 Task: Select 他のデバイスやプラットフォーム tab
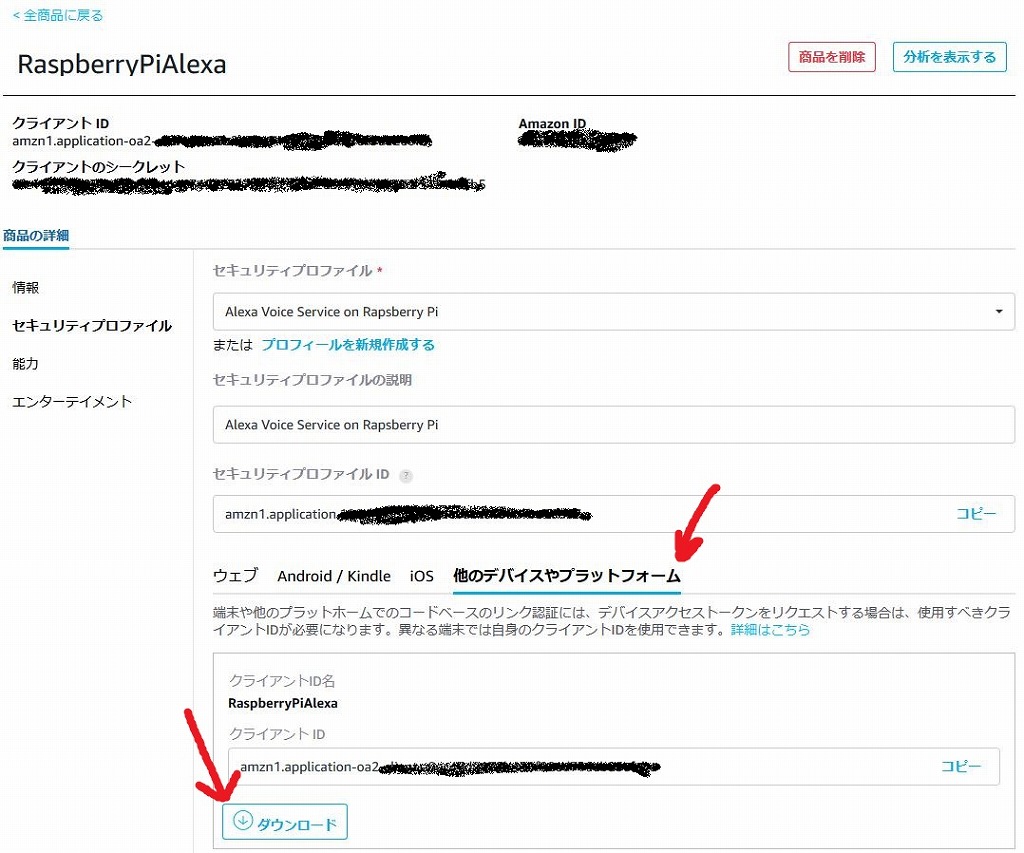pyautogui.click(x=567, y=575)
